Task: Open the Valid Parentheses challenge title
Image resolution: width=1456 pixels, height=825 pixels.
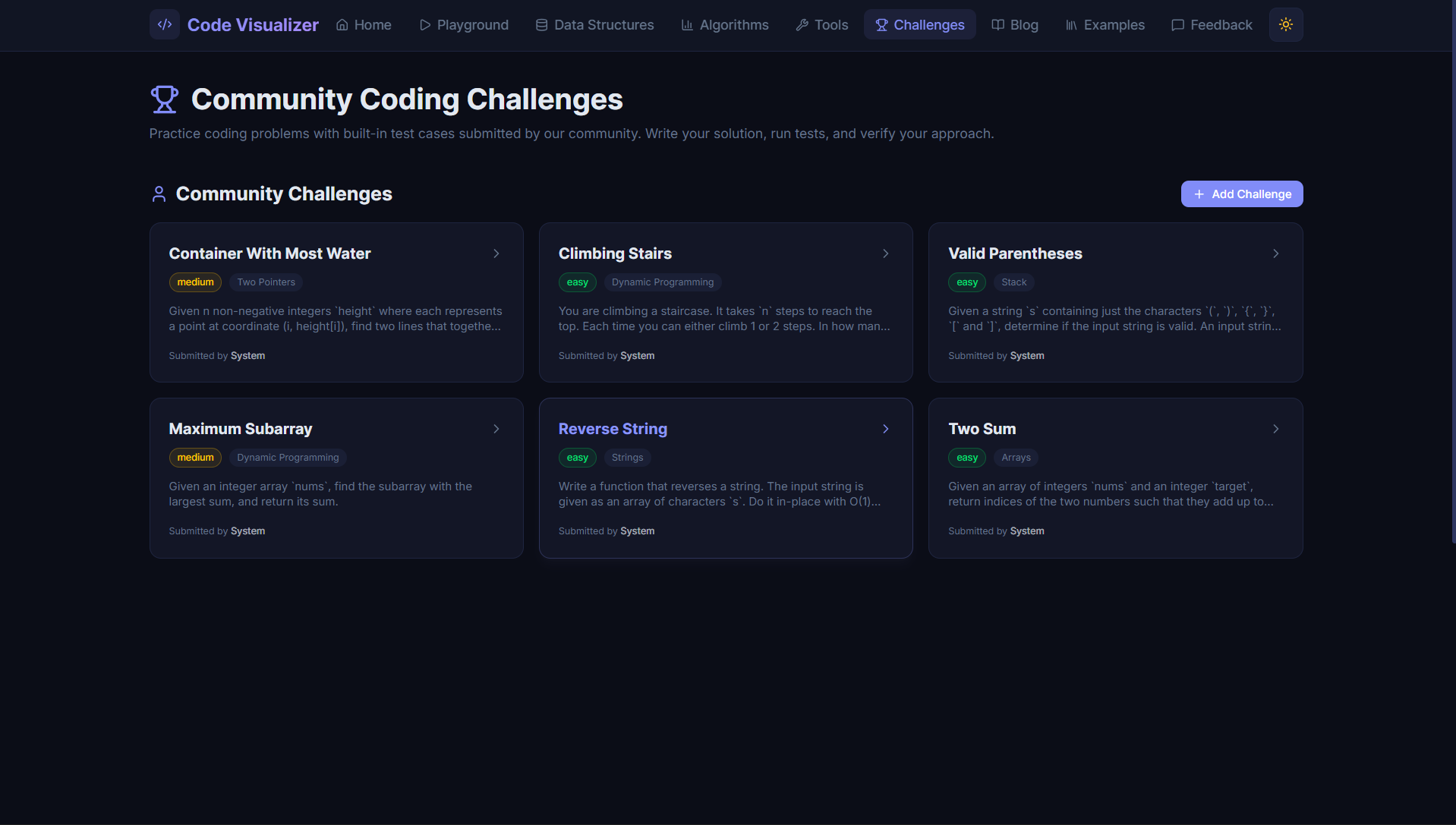Action: pos(1015,253)
